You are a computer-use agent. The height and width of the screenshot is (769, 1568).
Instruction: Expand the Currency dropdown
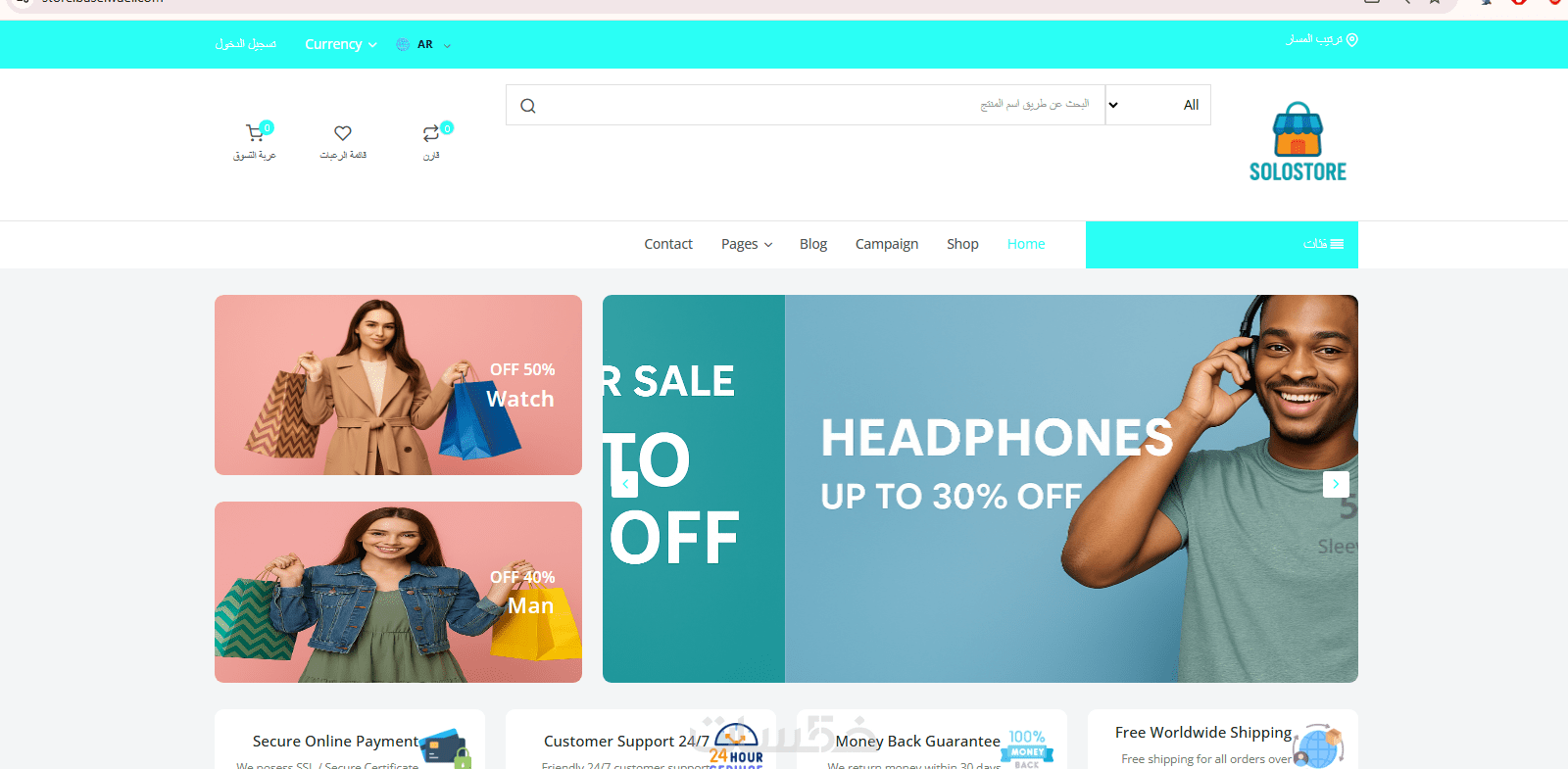click(x=340, y=44)
